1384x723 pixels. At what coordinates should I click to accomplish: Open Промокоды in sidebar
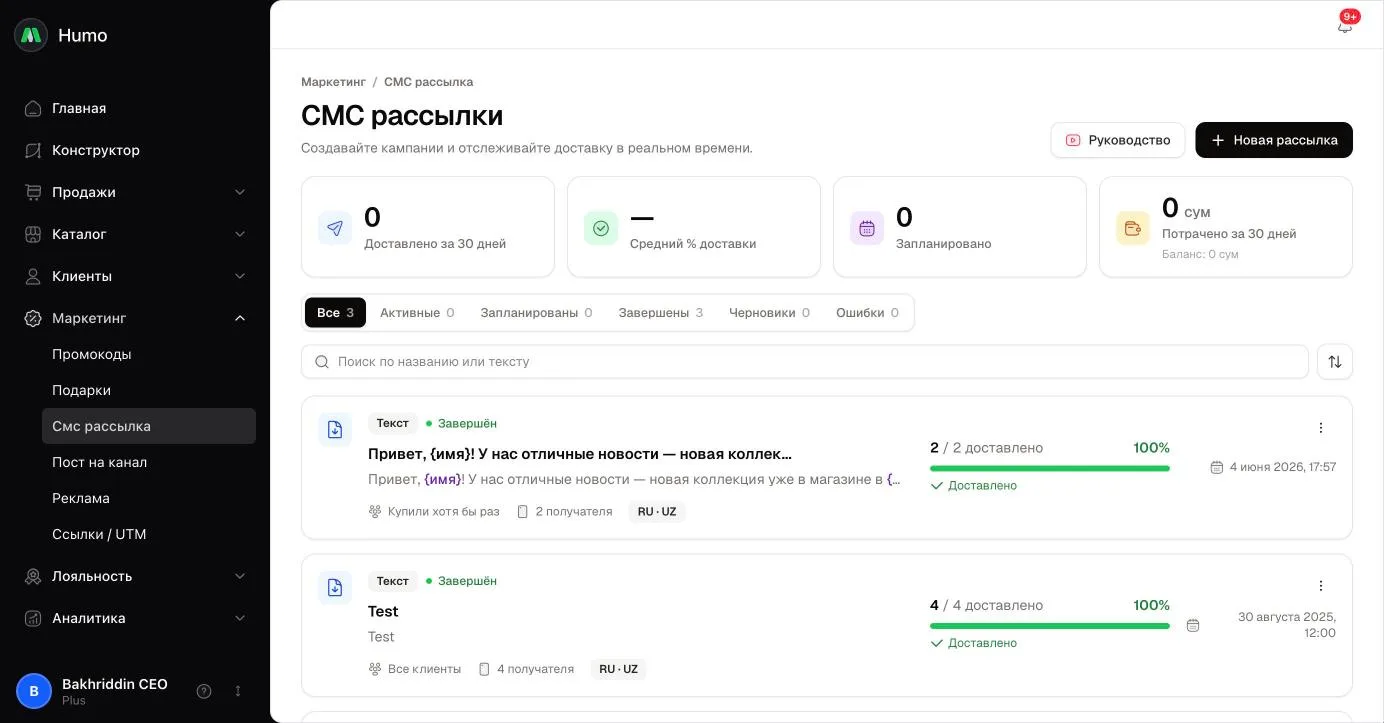click(149, 354)
